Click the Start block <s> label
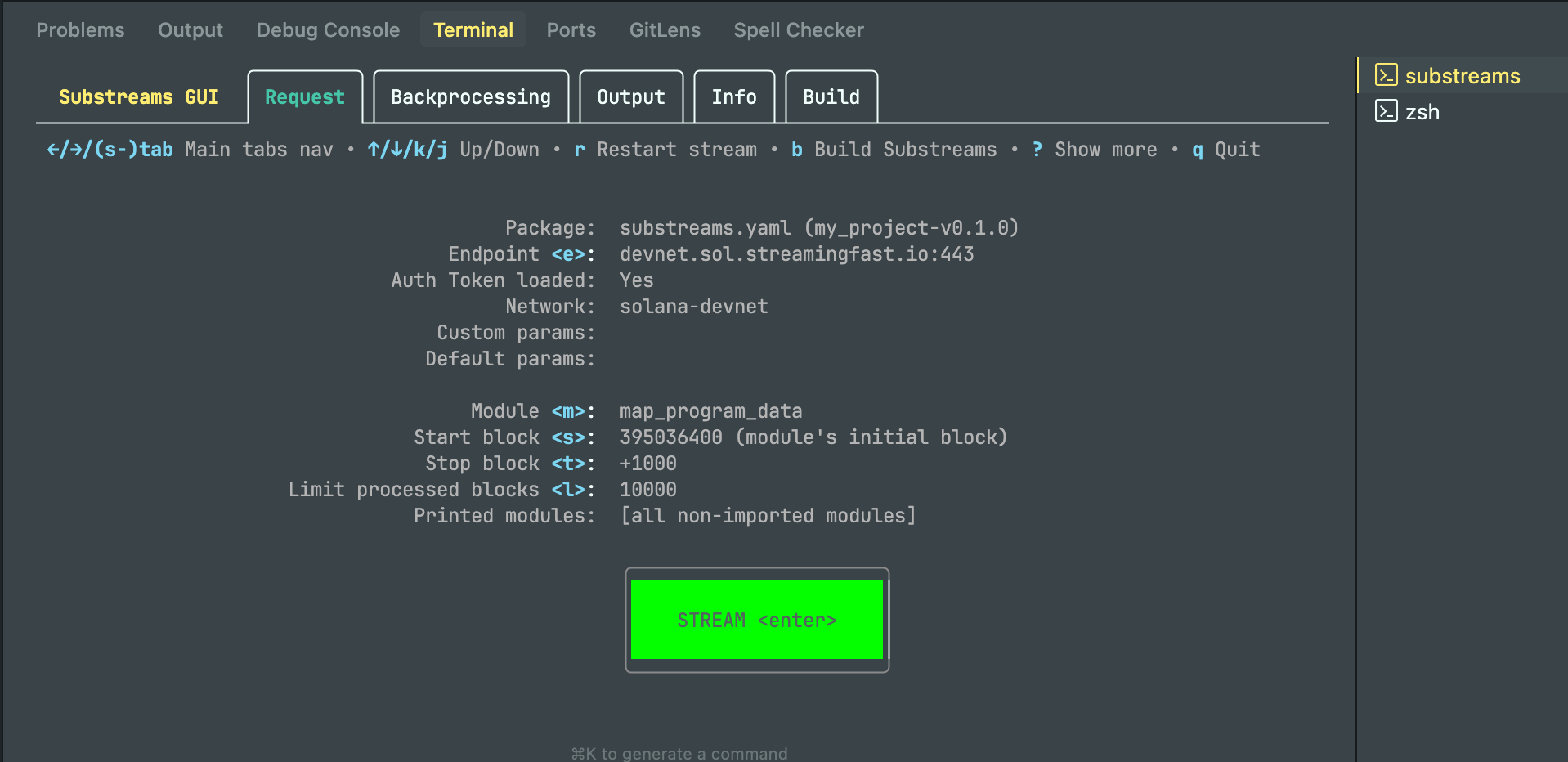 click(504, 437)
